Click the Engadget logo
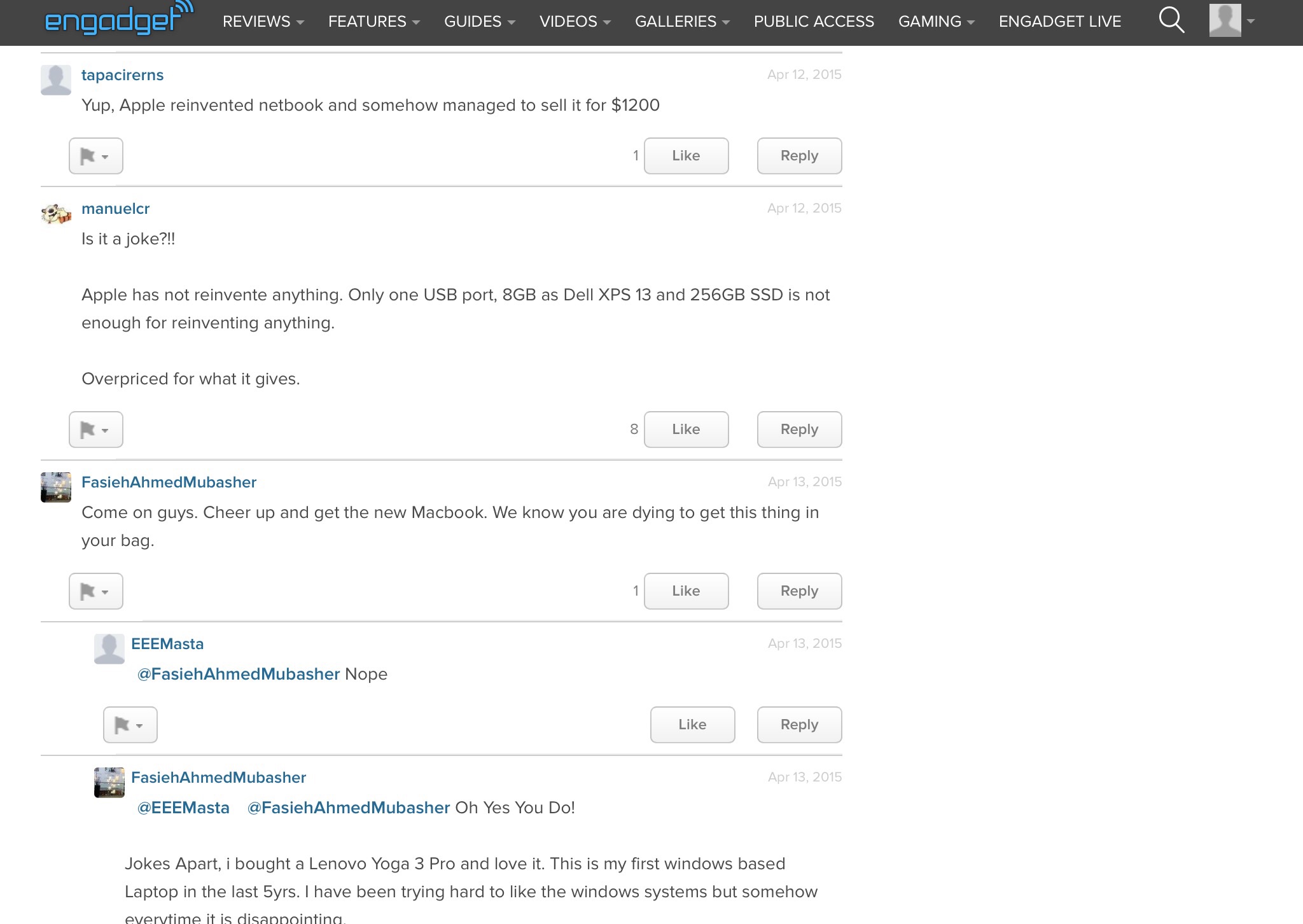 (x=119, y=18)
